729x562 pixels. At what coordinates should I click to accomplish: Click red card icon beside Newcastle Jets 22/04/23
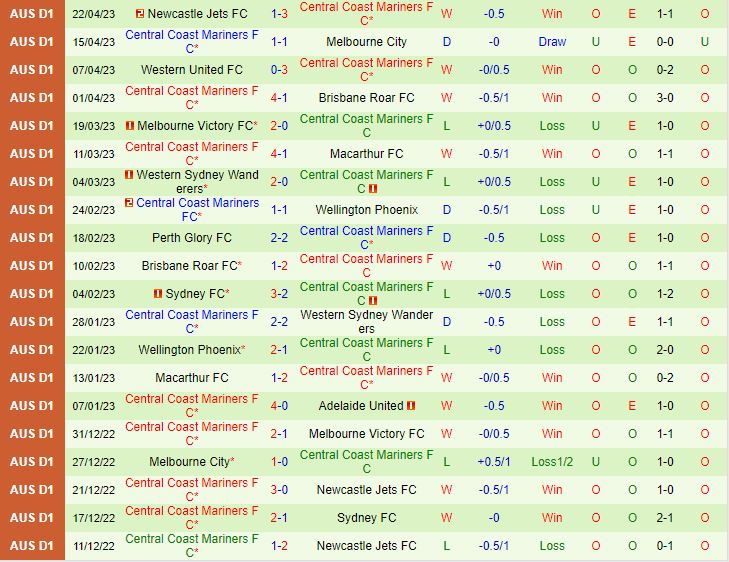[x=140, y=14]
